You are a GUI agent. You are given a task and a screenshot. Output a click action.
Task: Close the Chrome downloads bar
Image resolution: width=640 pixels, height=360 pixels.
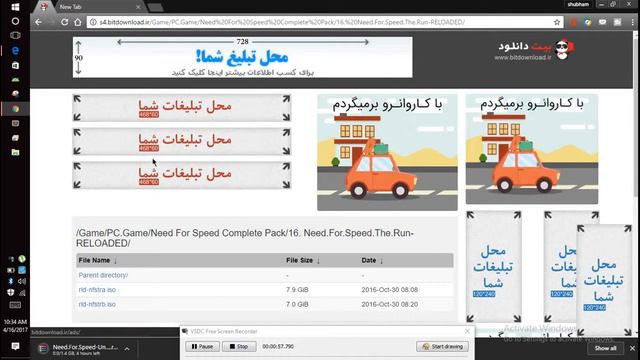coord(632,348)
